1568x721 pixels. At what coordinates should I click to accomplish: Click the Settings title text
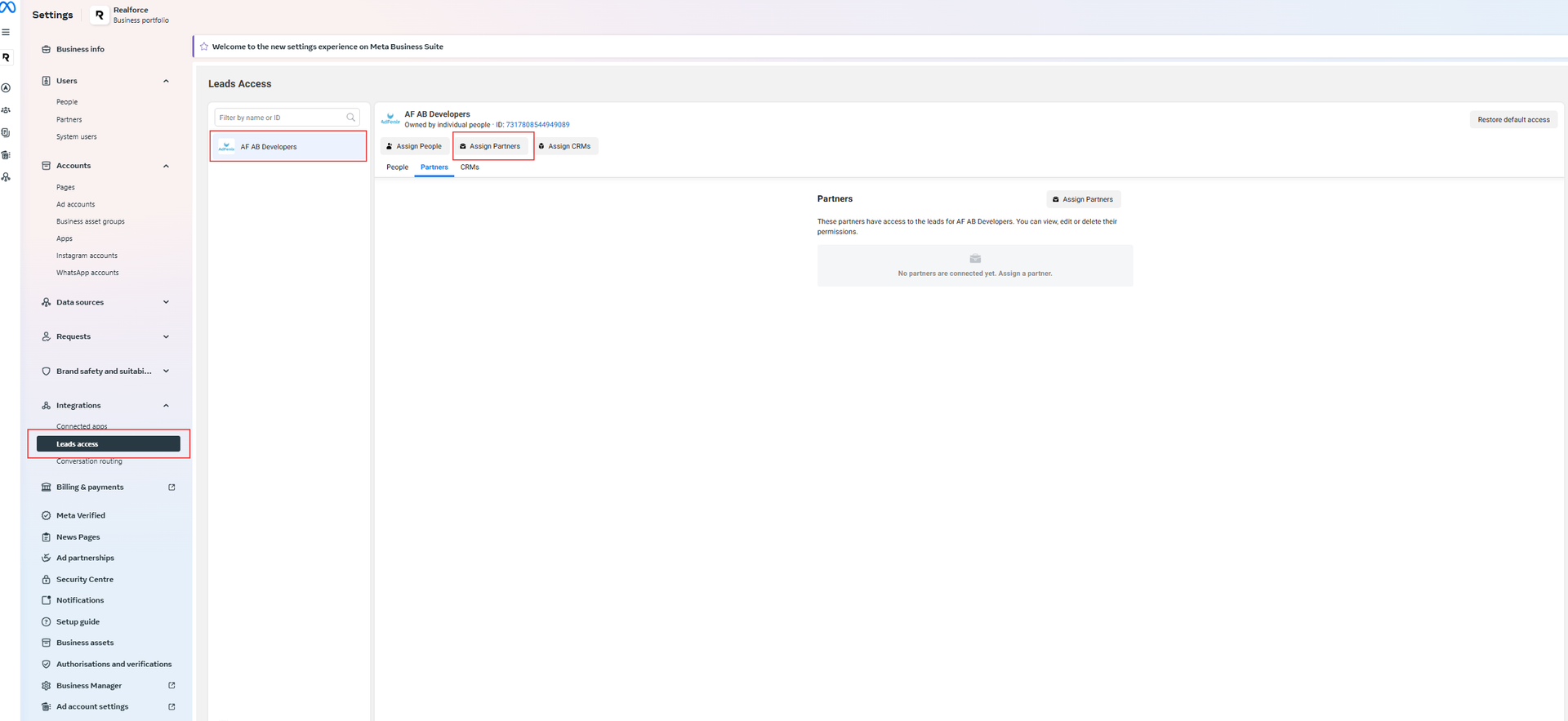[52, 15]
